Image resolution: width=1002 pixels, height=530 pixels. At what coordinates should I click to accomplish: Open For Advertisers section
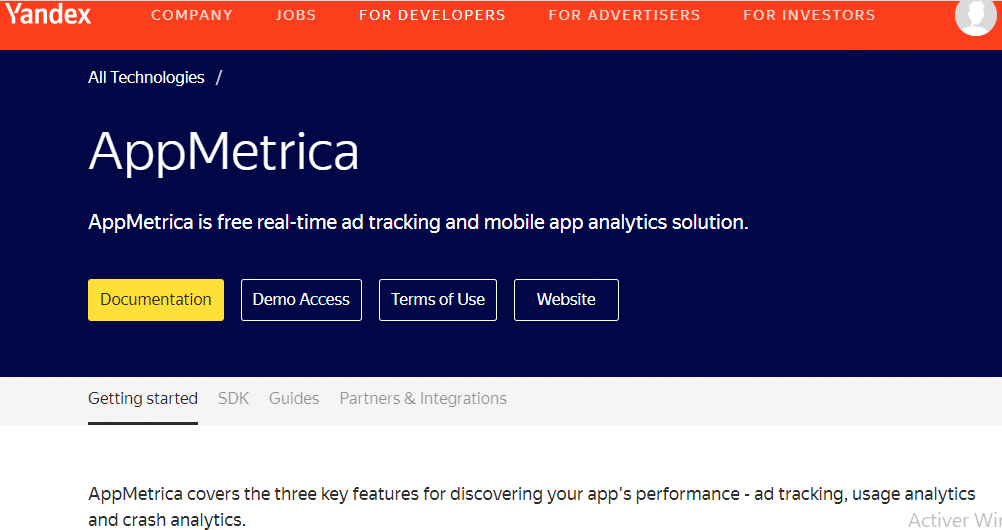[x=624, y=15]
